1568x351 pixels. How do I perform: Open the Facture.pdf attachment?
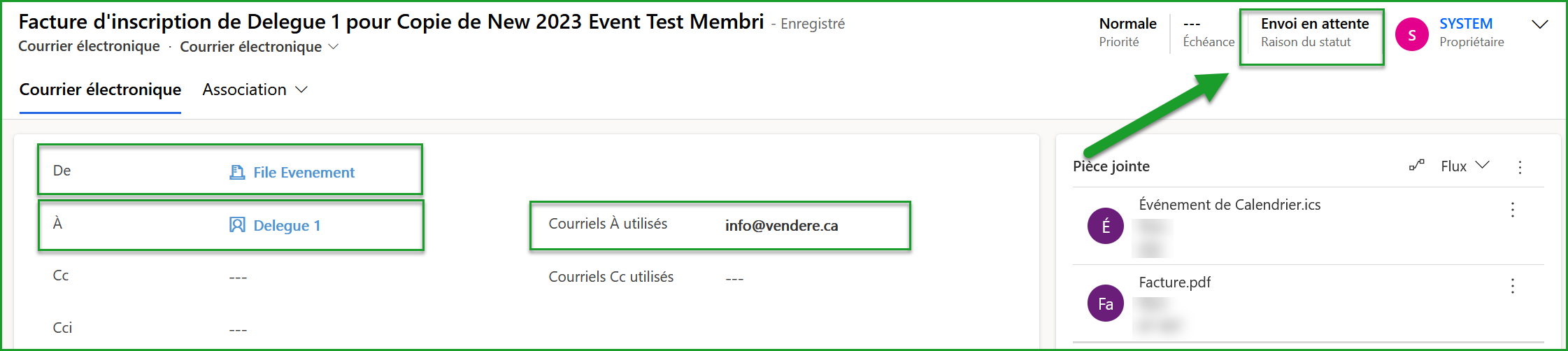(1174, 282)
